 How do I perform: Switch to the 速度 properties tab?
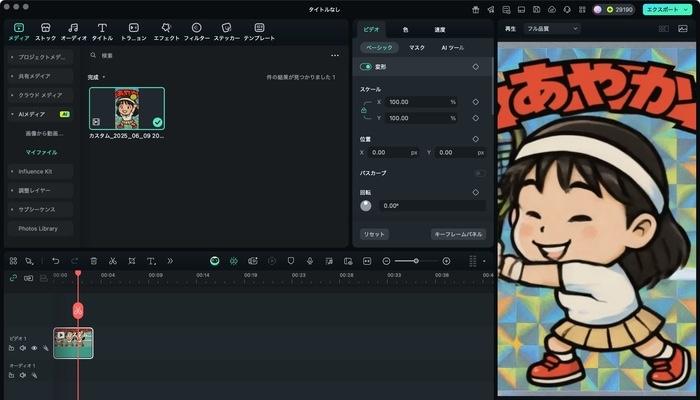[440, 29]
